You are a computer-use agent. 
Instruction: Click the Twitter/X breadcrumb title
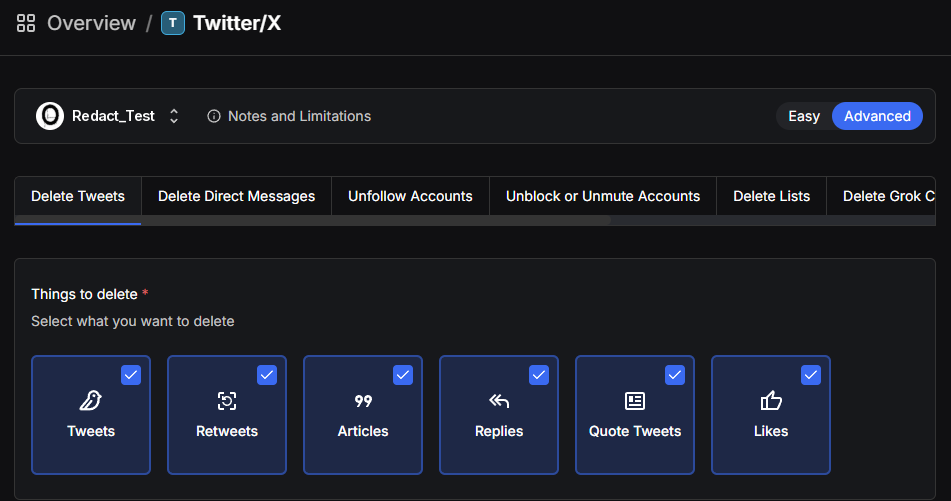(x=237, y=23)
